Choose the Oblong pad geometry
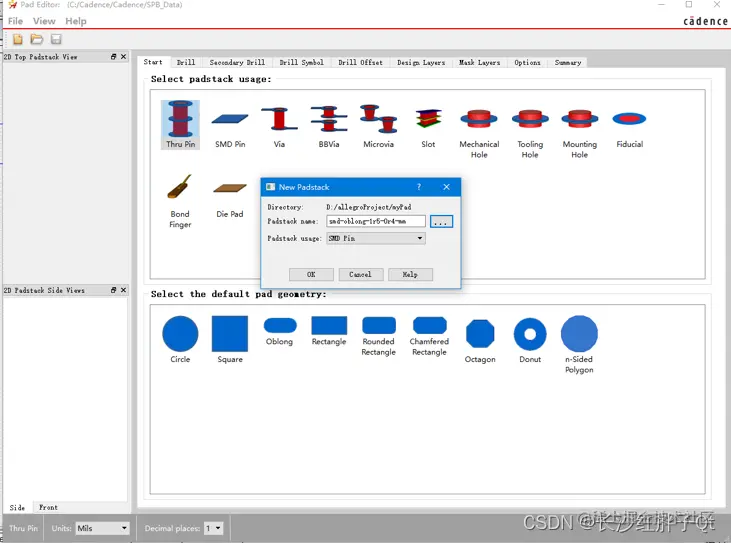The height and width of the screenshot is (543, 731). [280, 331]
